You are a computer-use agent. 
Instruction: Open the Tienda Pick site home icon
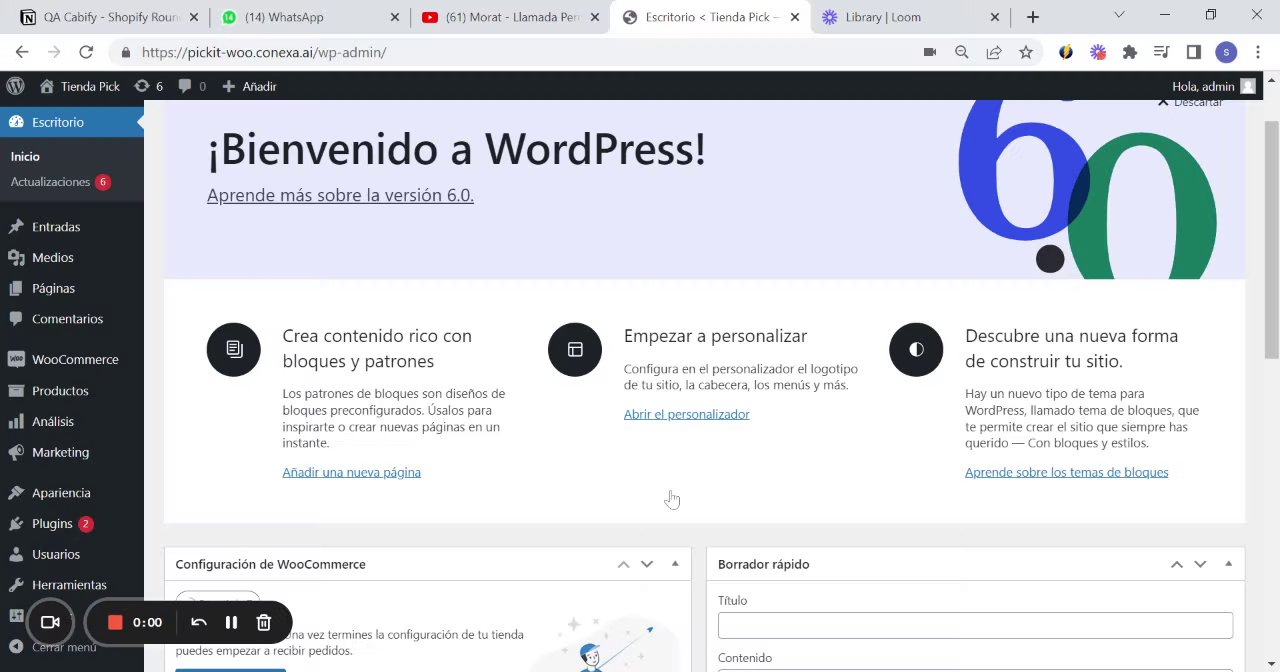pyautogui.click(x=47, y=86)
